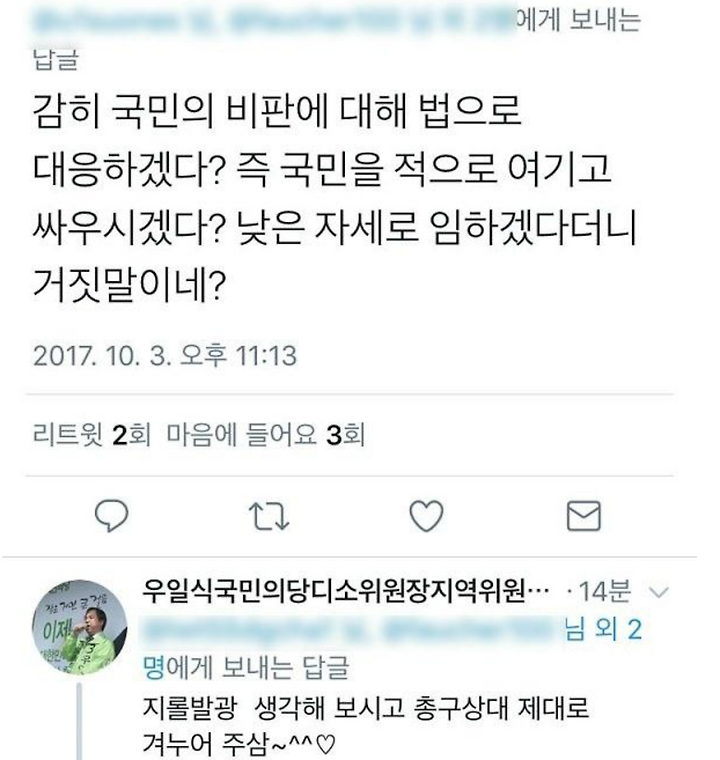
Task: Like the tweet with heart icon
Action: click(426, 516)
